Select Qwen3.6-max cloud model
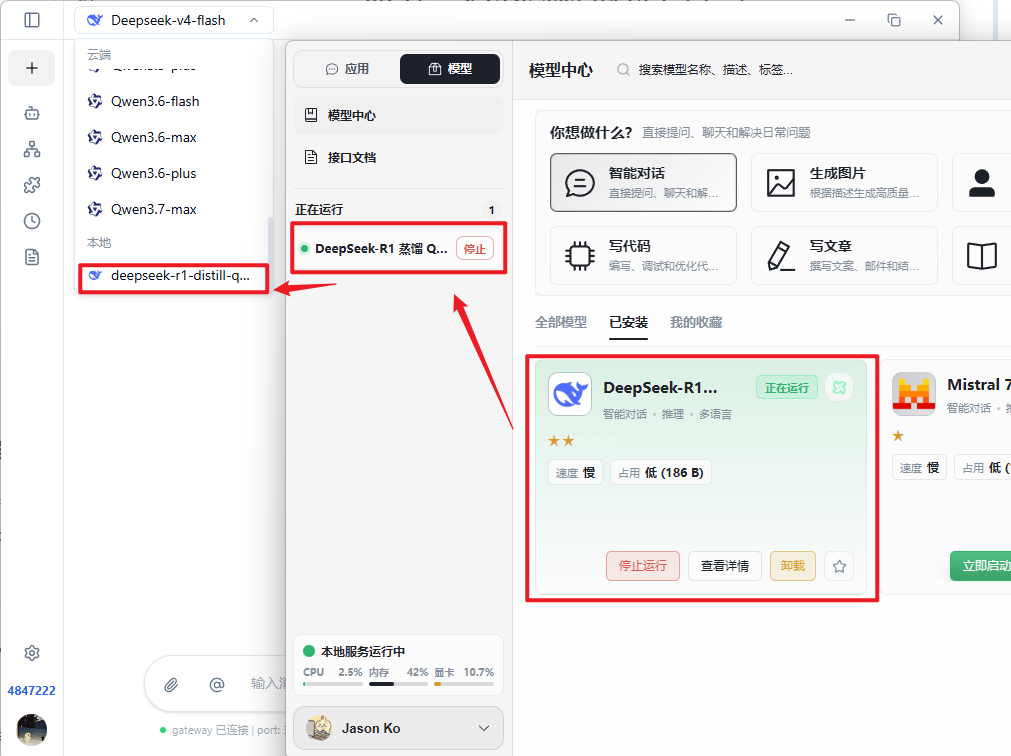The height and width of the screenshot is (756, 1011). [x=172, y=137]
